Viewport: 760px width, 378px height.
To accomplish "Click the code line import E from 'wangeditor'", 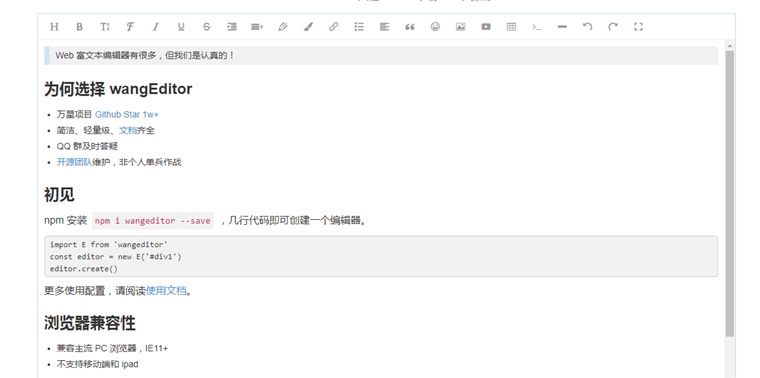I will pyautogui.click(x=109, y=245).
